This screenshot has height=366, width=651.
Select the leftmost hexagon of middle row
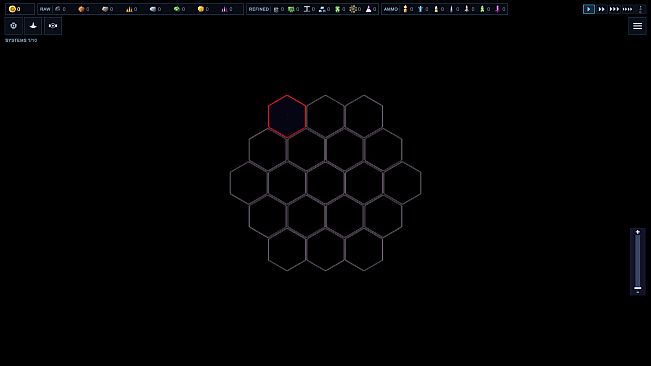pos(249,183)
